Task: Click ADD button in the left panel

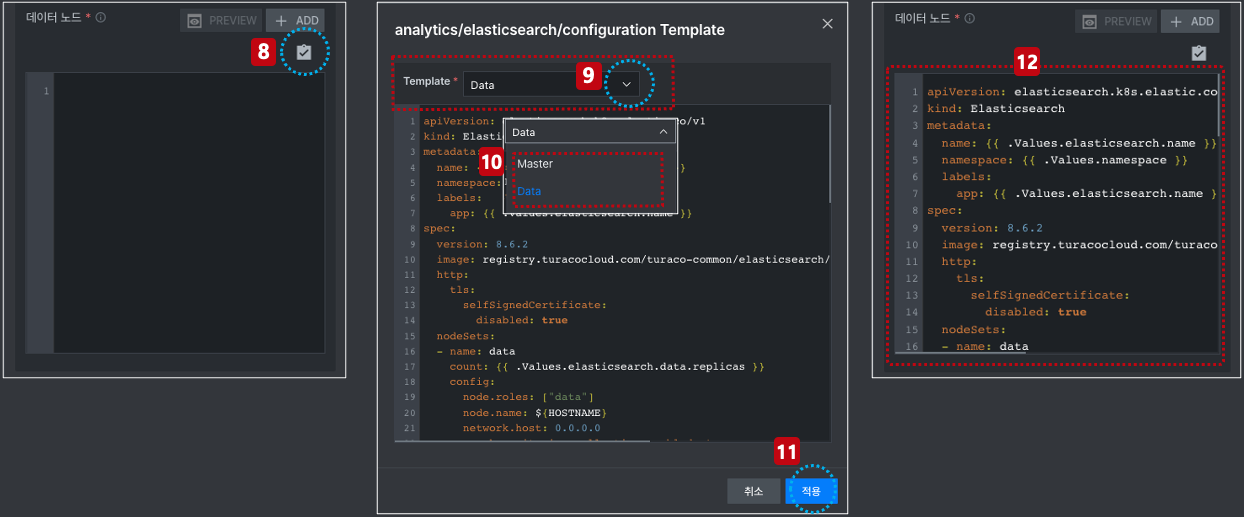Action: (296, 20)
